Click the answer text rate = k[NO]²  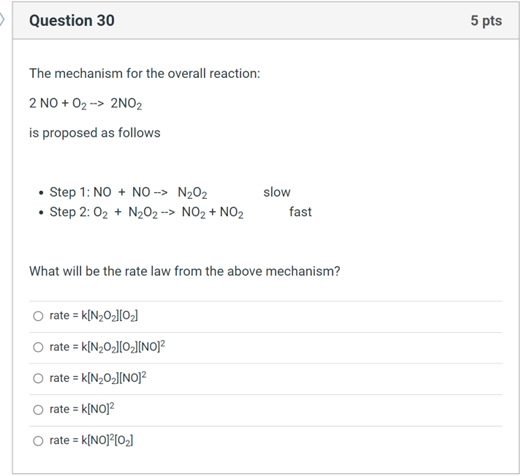click(82, 409)
